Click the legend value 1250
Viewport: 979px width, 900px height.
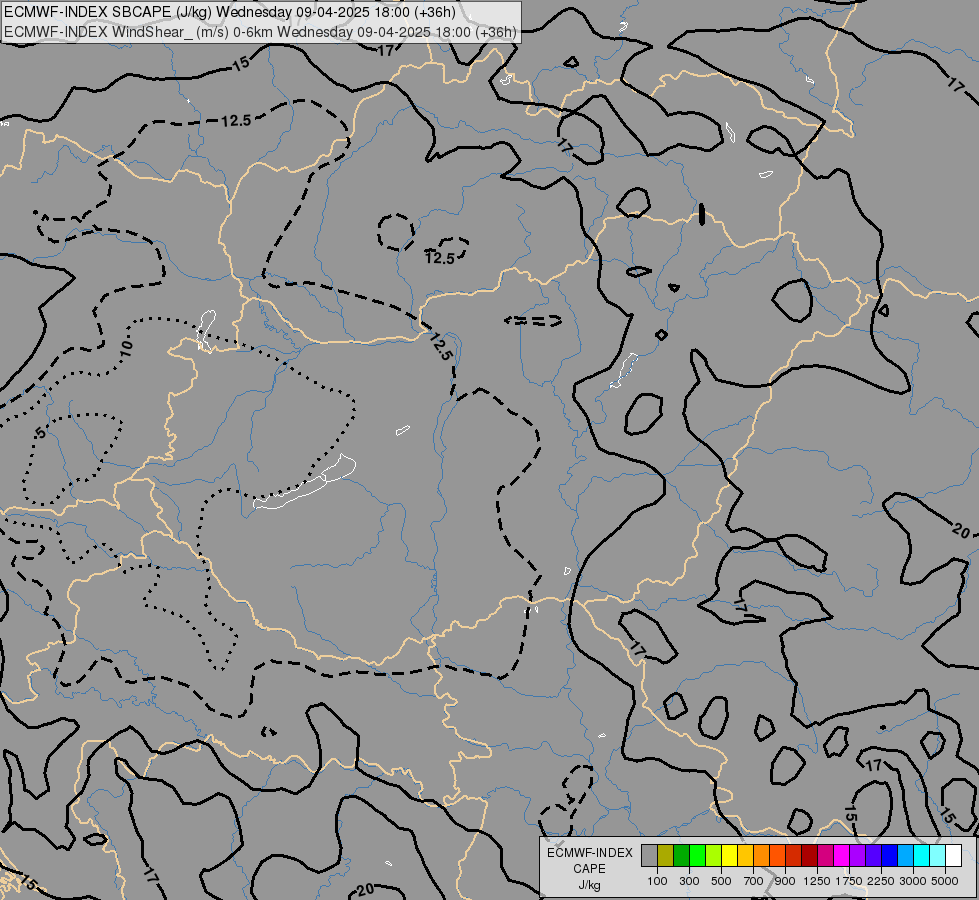[x=817, y=881]
